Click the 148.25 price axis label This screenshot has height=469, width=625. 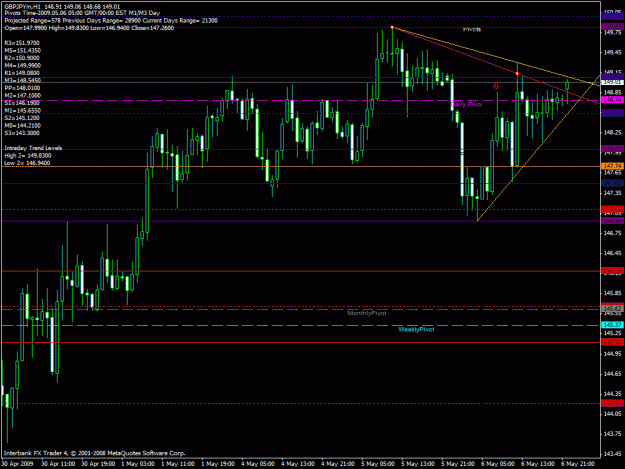click(x=612, y=132)
